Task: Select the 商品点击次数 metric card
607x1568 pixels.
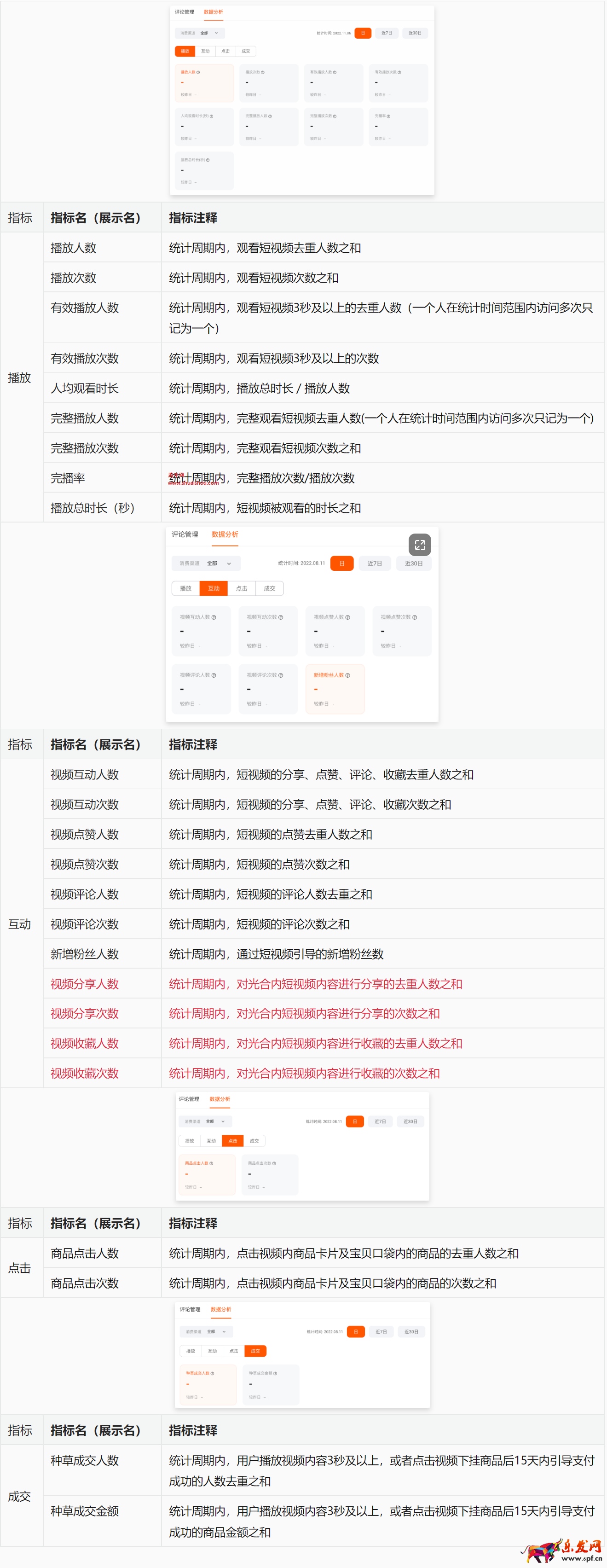Action: point(270,1175)
